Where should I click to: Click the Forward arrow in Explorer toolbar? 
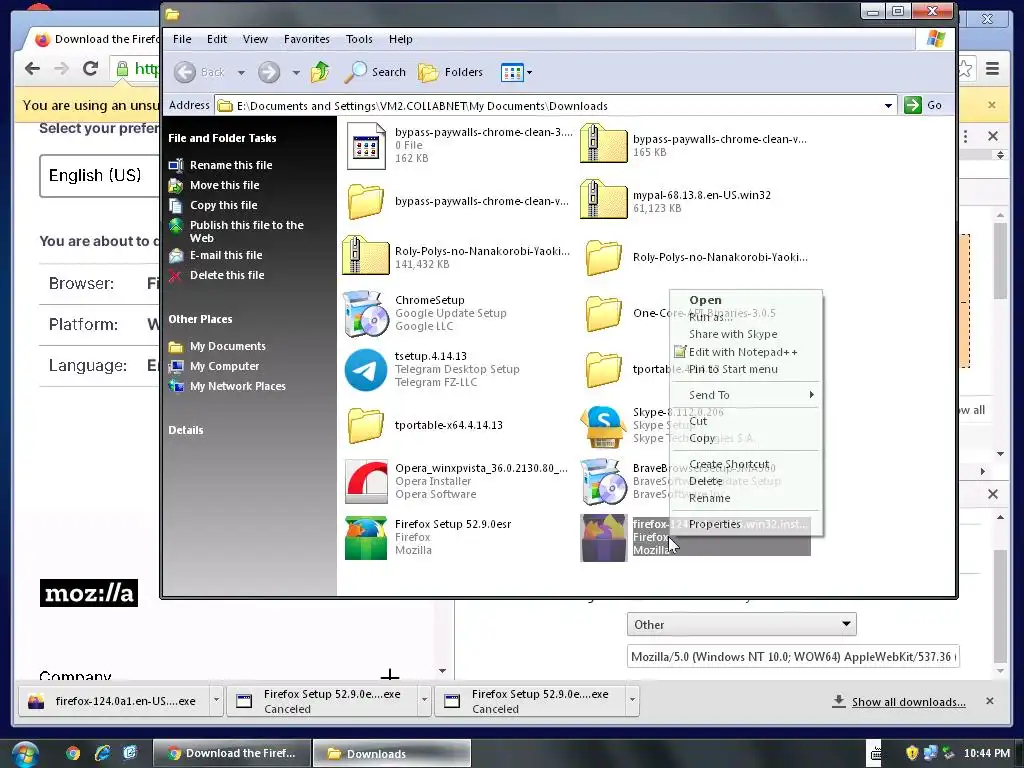[268, 72]
